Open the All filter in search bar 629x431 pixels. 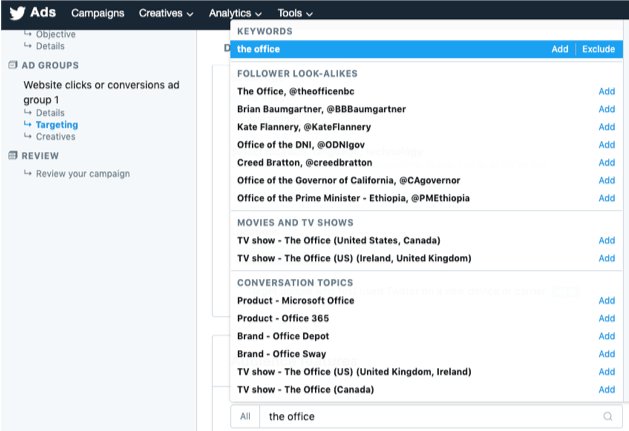[x=246, y=417]
